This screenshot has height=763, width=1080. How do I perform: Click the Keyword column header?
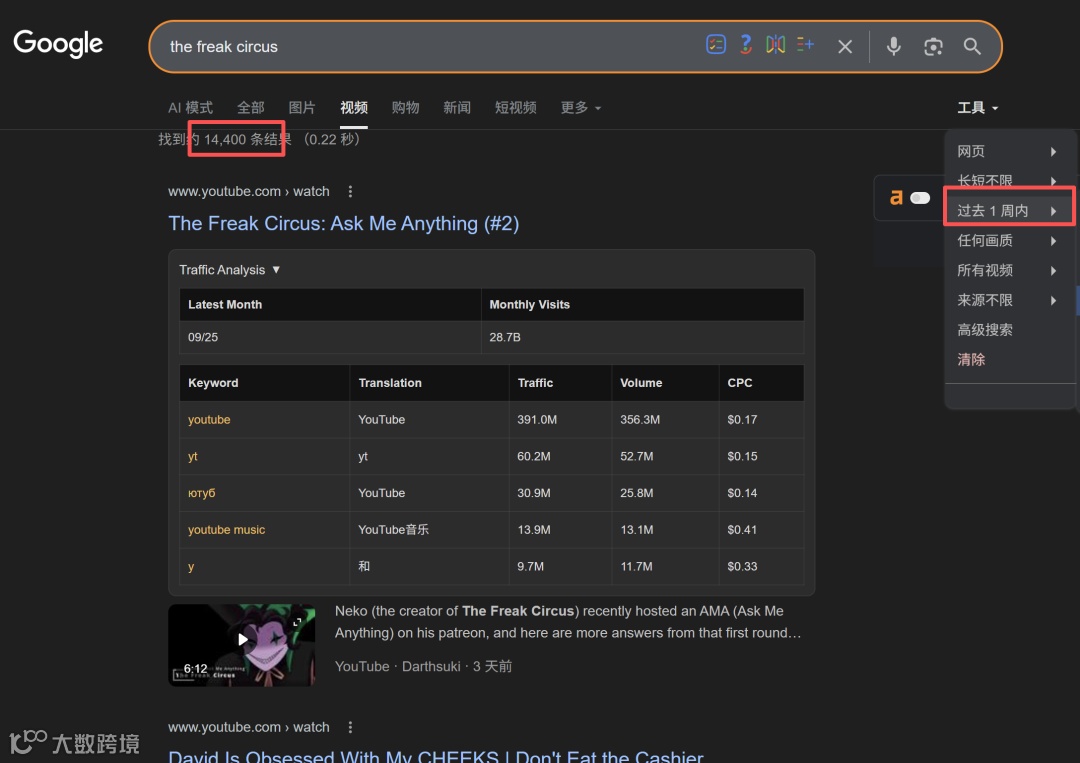tap(213, 383)
